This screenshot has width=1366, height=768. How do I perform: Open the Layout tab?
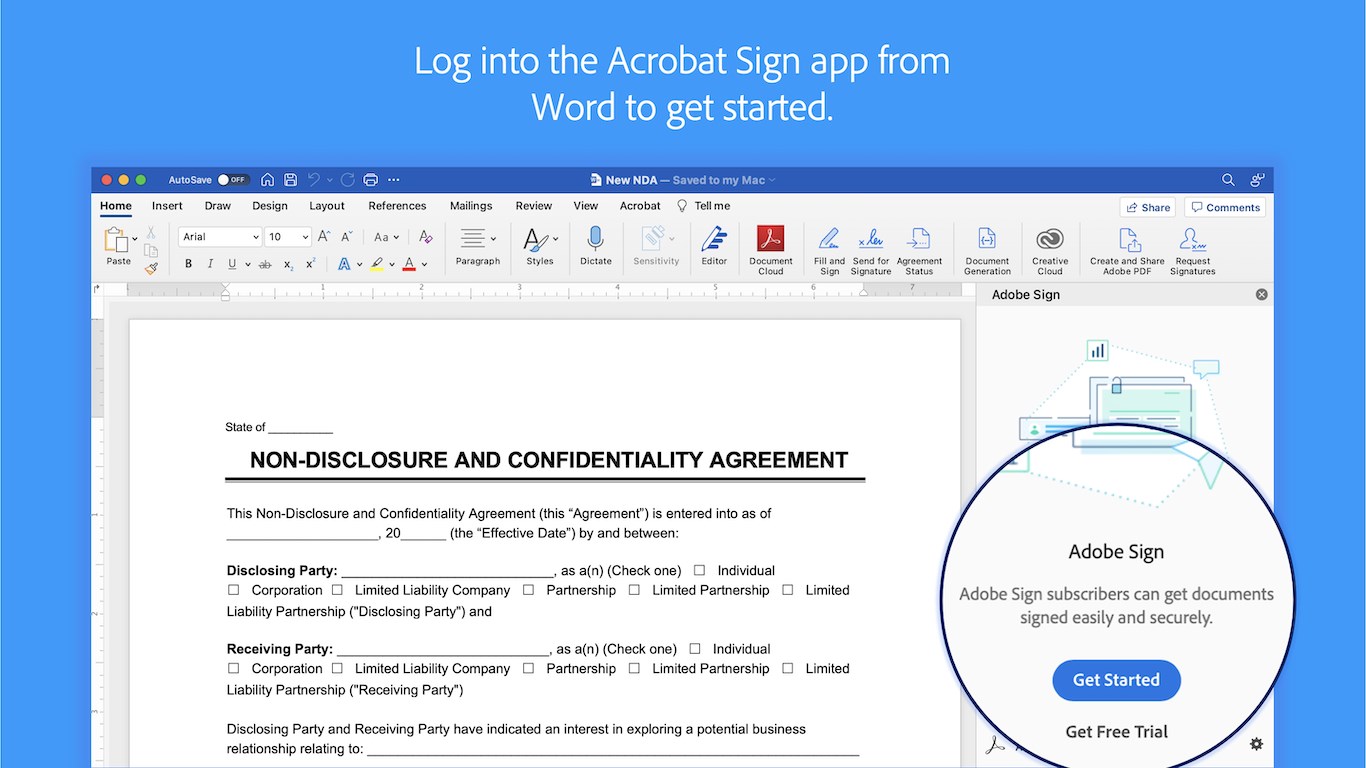coord(327,206)
